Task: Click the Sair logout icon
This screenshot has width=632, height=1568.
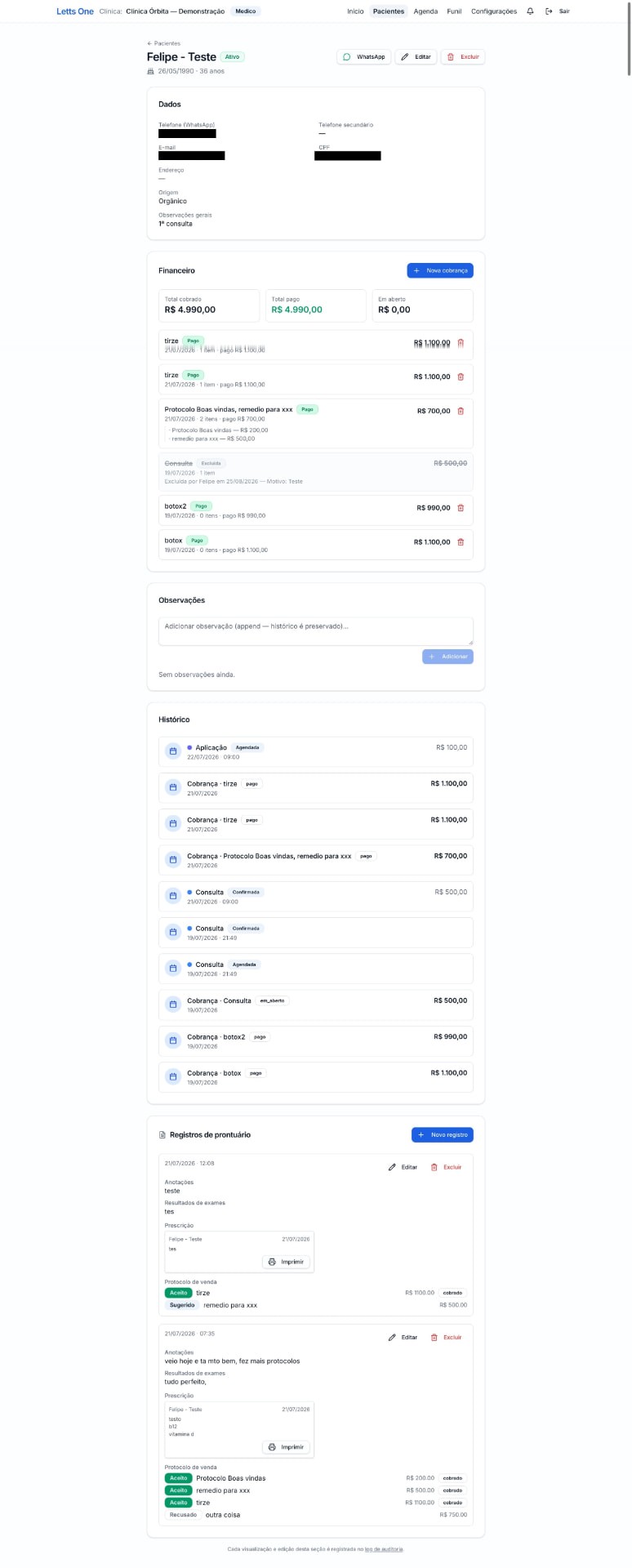Action: pos(549,11)
